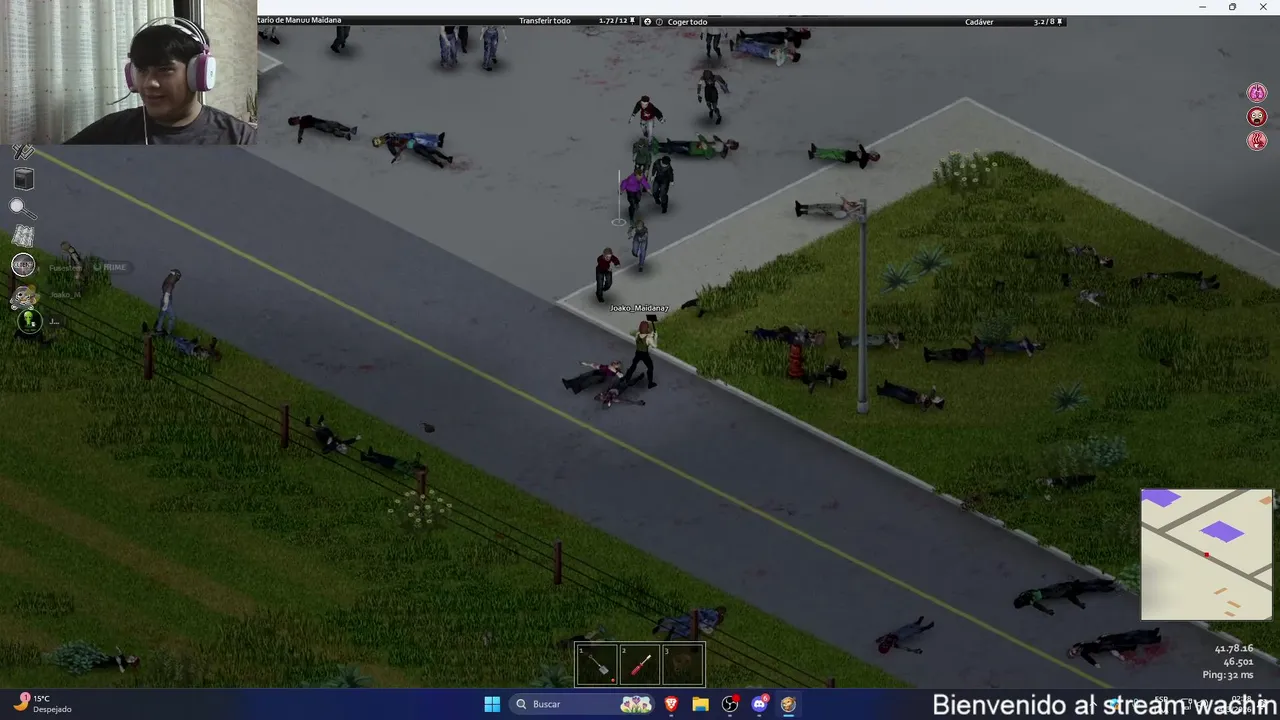Open the crafting menu icon

pyautogui.click(x=23, y=152)
